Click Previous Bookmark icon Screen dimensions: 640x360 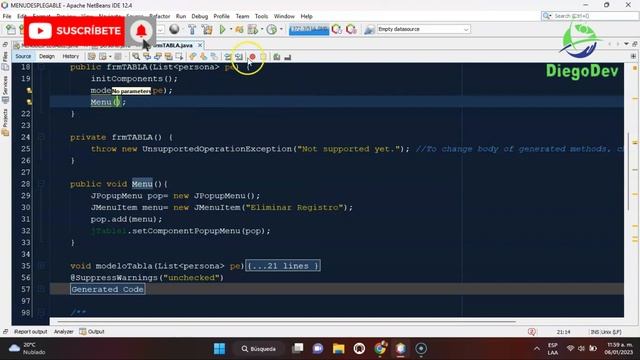[x=193, y=57]
